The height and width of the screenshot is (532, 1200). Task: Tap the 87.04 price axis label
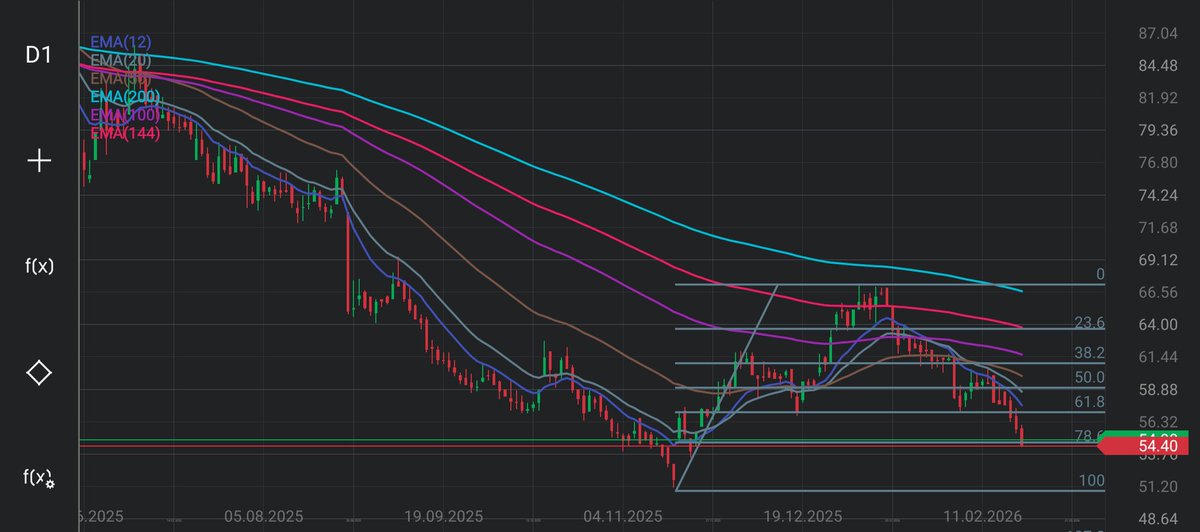point(1158,33)
